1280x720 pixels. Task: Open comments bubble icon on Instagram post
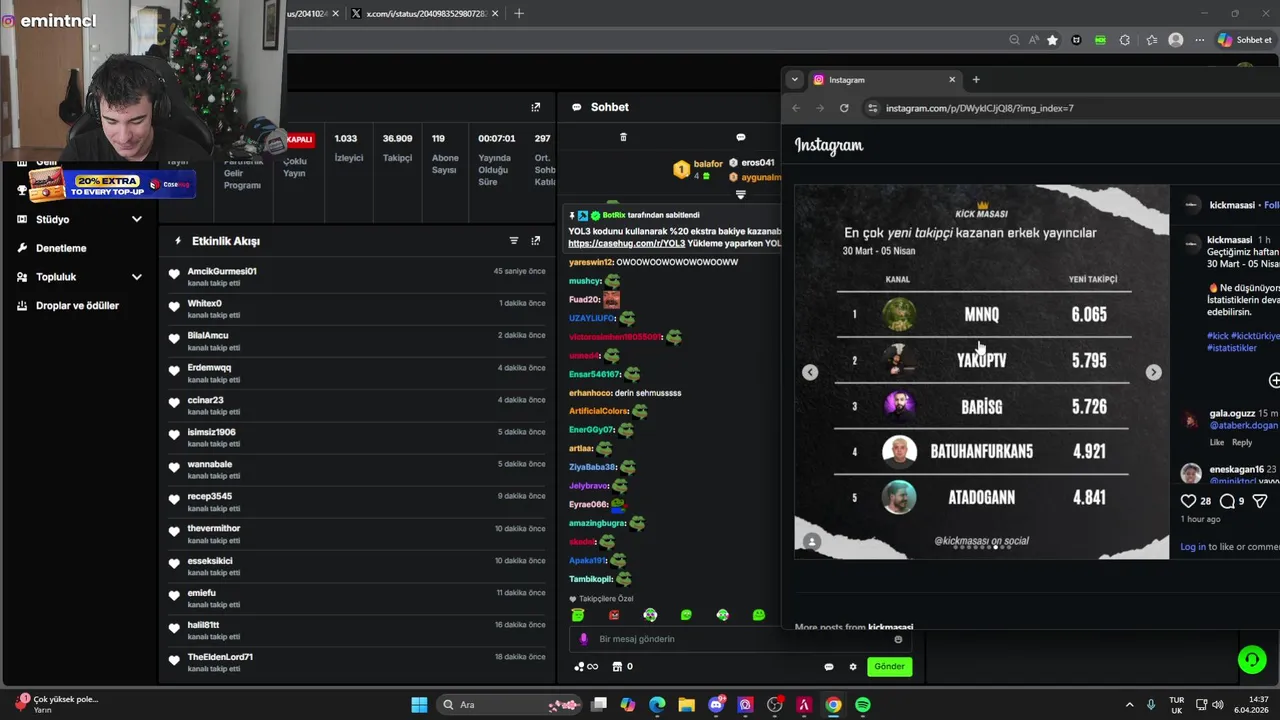[x=1227, y=501]
